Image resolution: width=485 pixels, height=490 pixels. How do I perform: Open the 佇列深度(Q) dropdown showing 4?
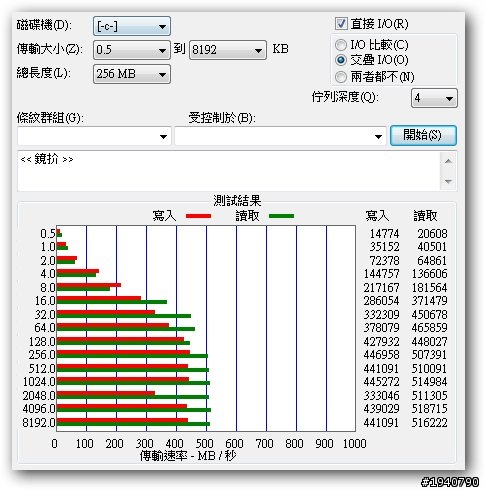point(434,98)
